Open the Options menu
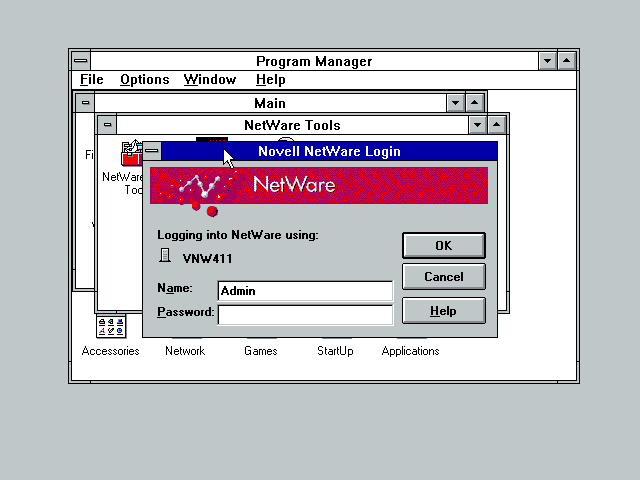Screen dimensions: 640x480 click(144, 79)
